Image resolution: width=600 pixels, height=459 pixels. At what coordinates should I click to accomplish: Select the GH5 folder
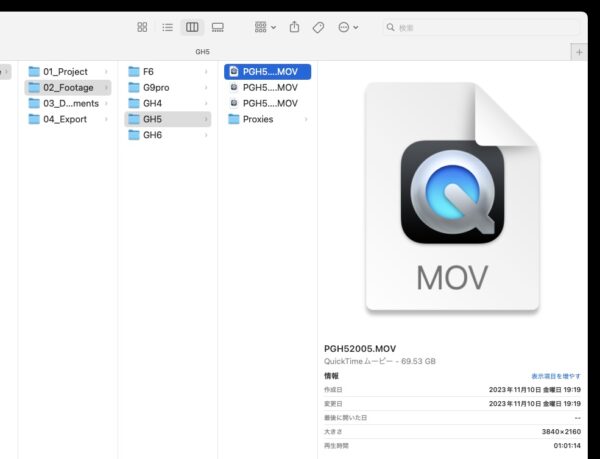[168, 119]
